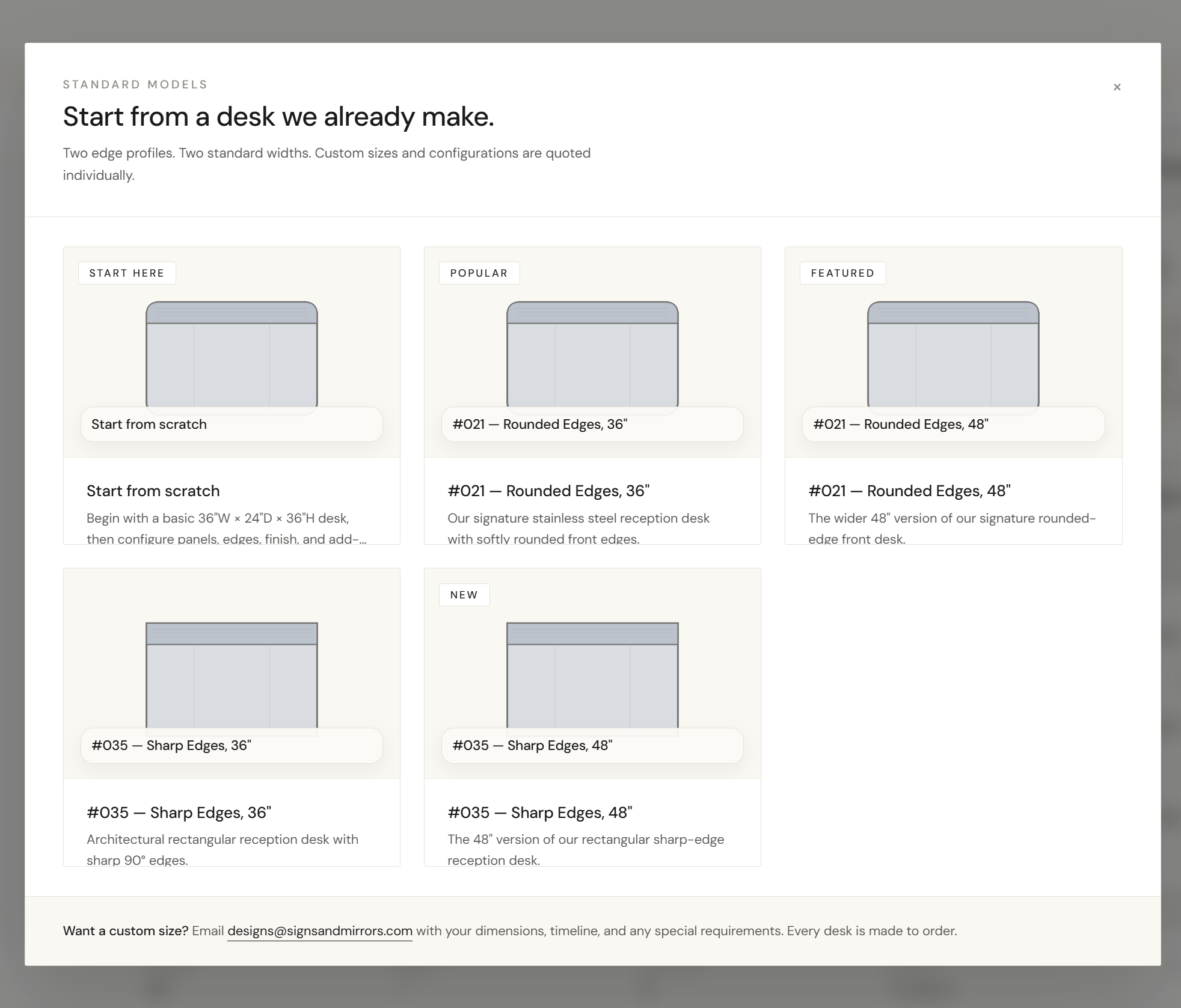Click the #035 Sharp Edges 48" desk illustration
The image size is (1181, 1008).
592,675
